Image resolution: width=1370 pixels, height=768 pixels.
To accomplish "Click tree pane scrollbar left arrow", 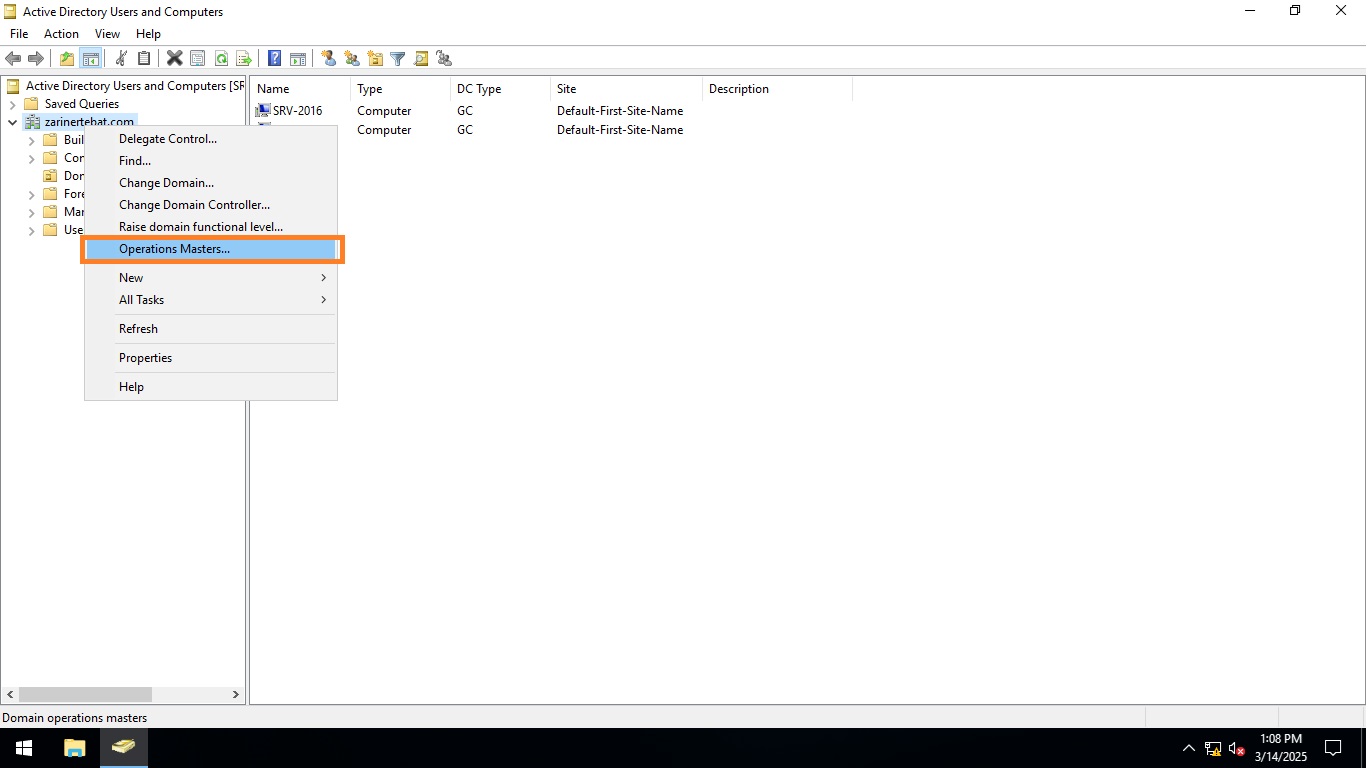I will click(11, 694).
